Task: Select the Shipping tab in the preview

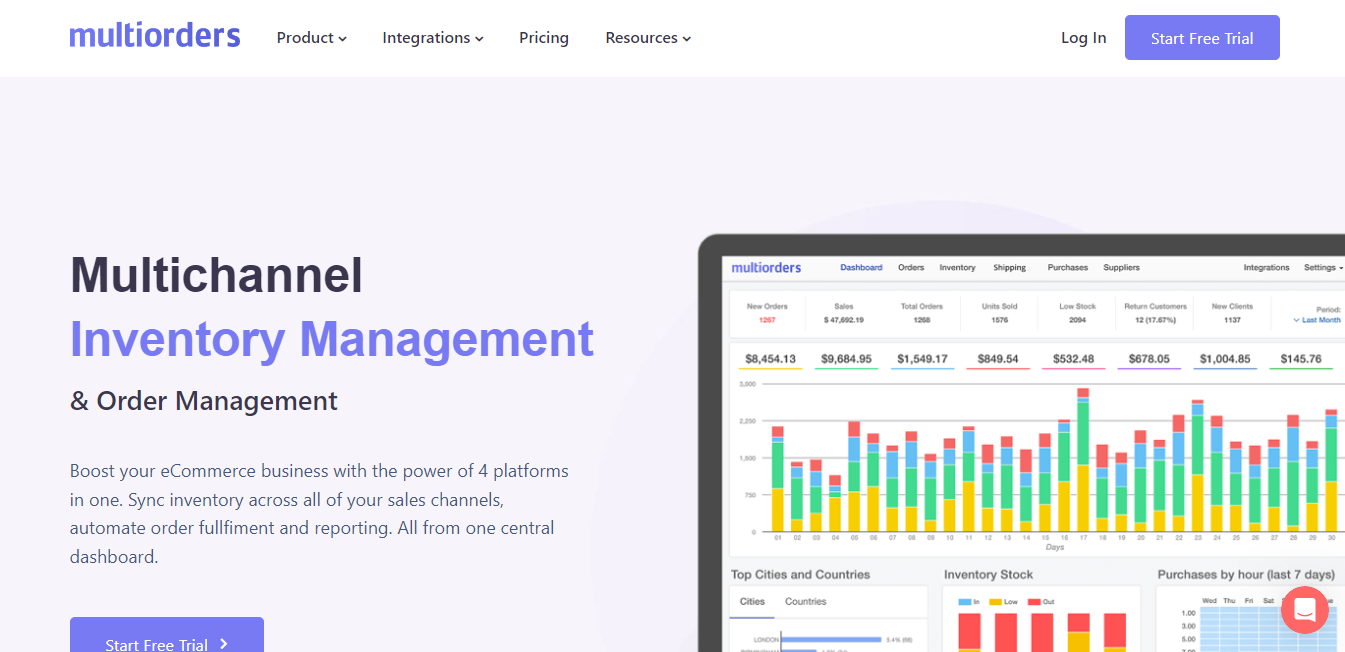Action: tap(1010, 268)
